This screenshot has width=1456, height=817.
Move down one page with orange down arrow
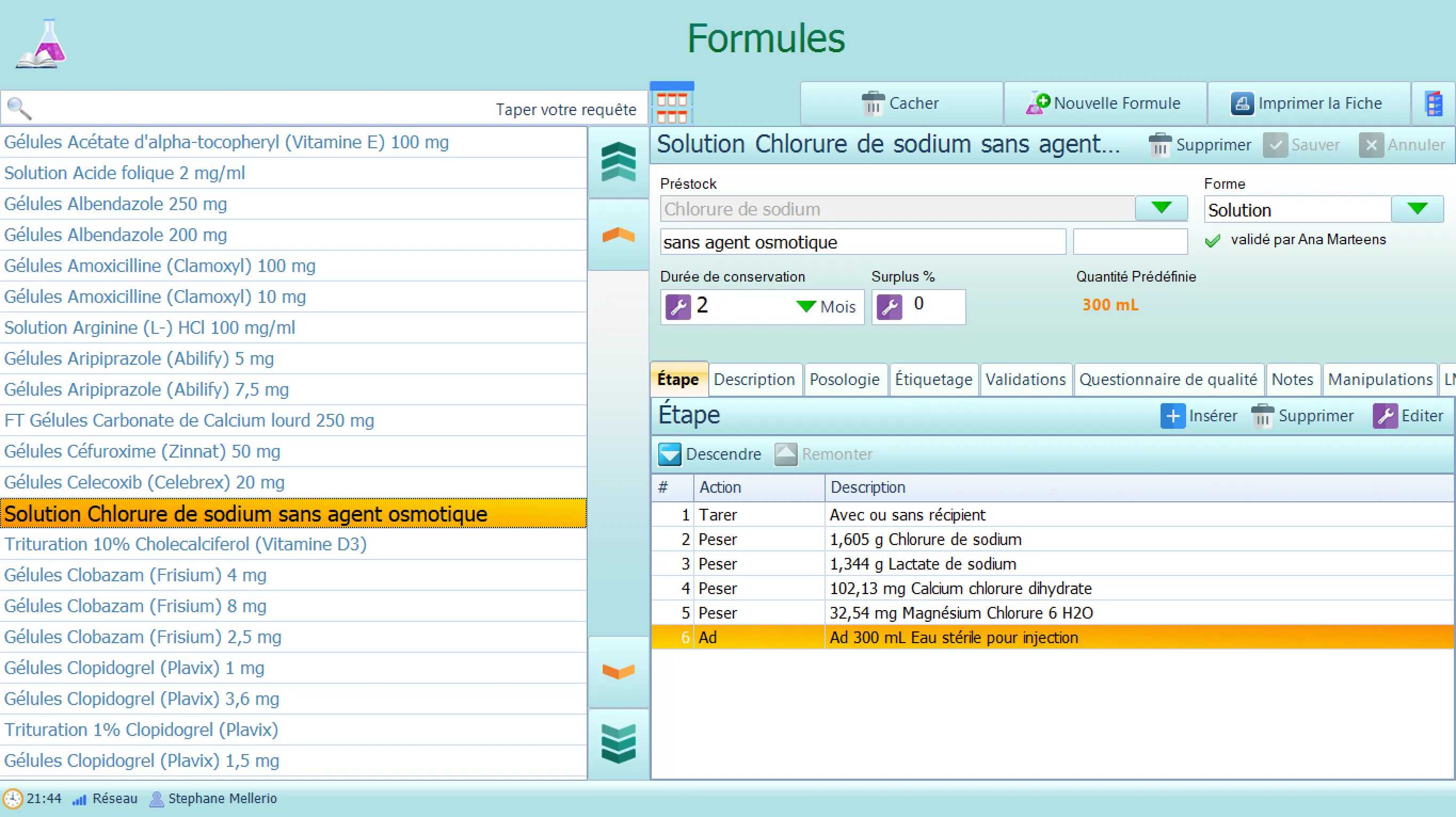(x=618, y=671)
